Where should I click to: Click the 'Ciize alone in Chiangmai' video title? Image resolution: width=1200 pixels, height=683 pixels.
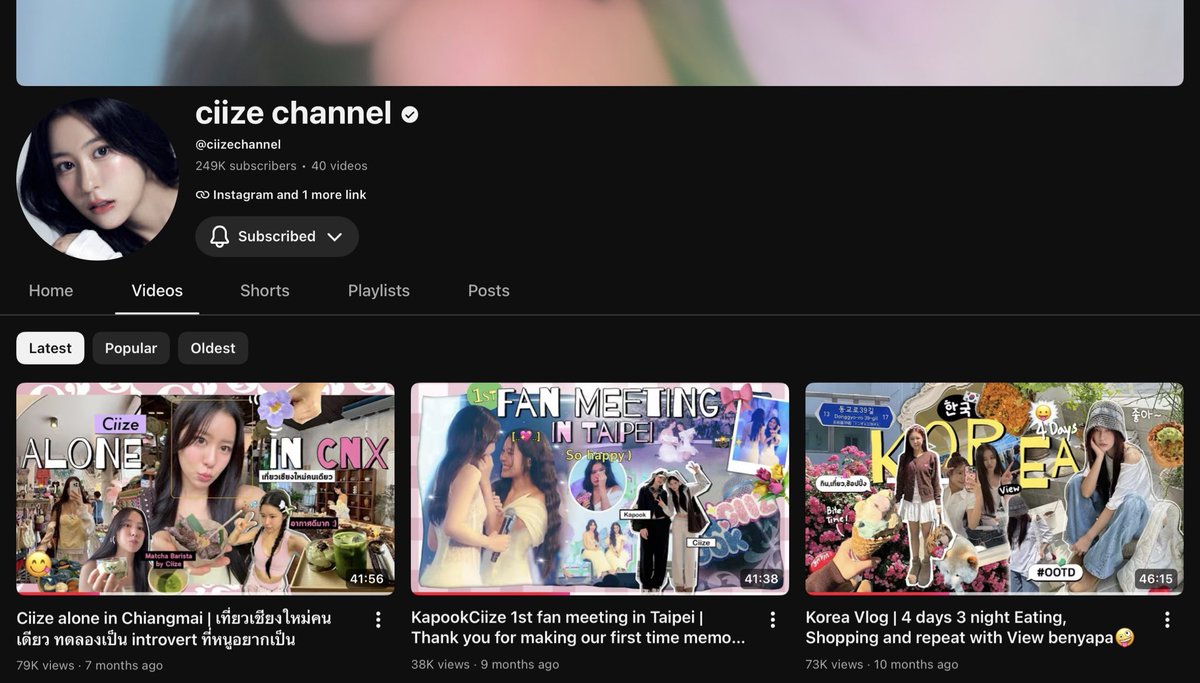point(174,628)
